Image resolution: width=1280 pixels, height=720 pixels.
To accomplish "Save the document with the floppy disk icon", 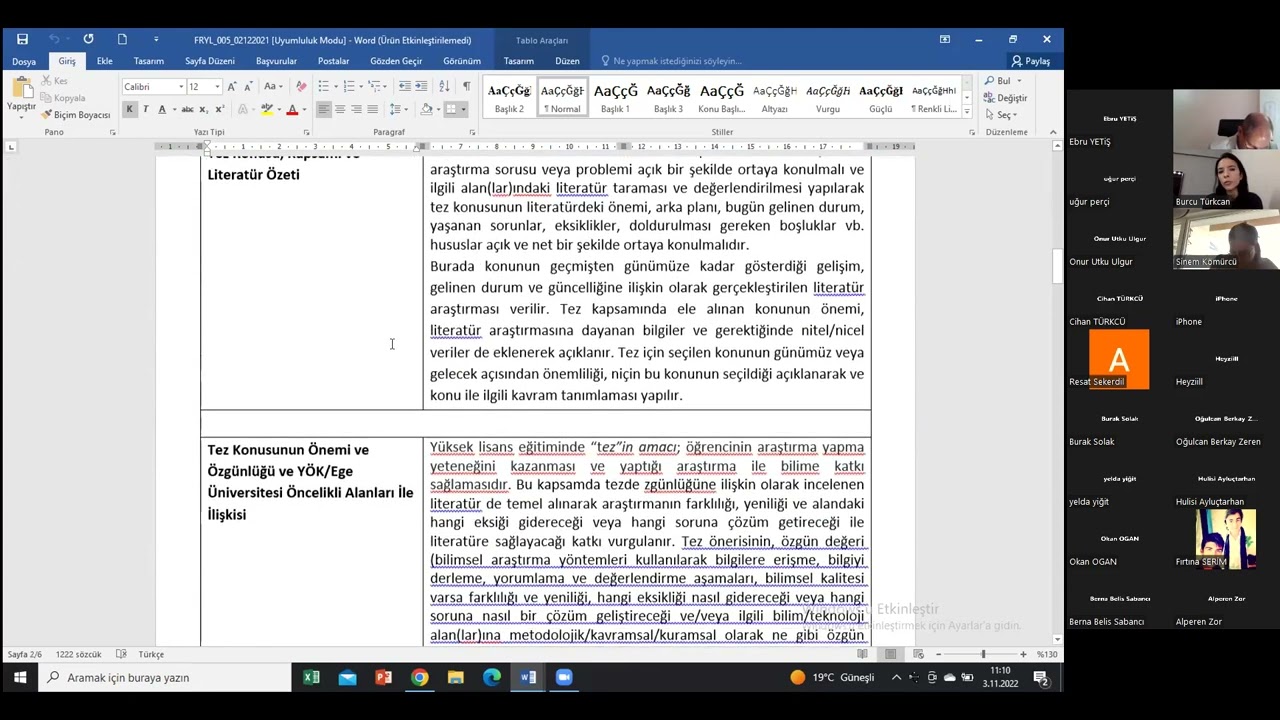I will 22,39.
